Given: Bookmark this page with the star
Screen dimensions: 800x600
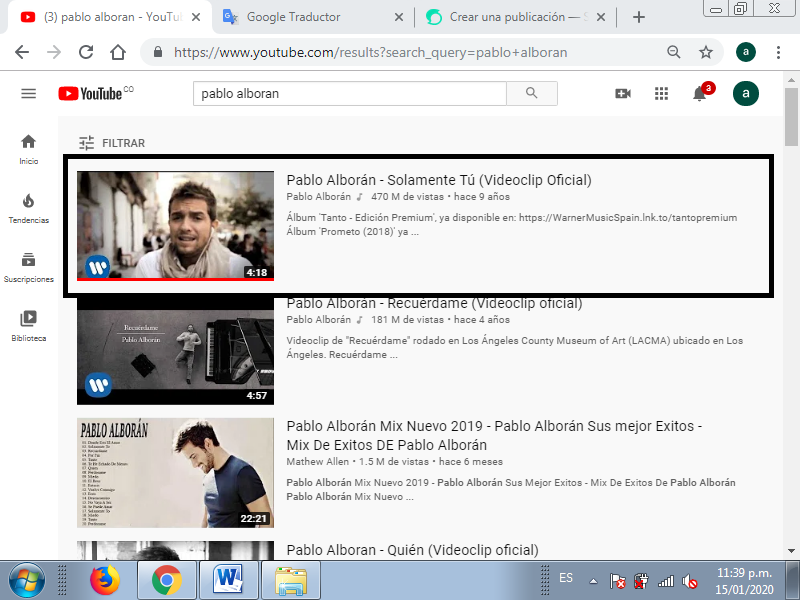Looking at the screenshot, I should pos(706,52).
